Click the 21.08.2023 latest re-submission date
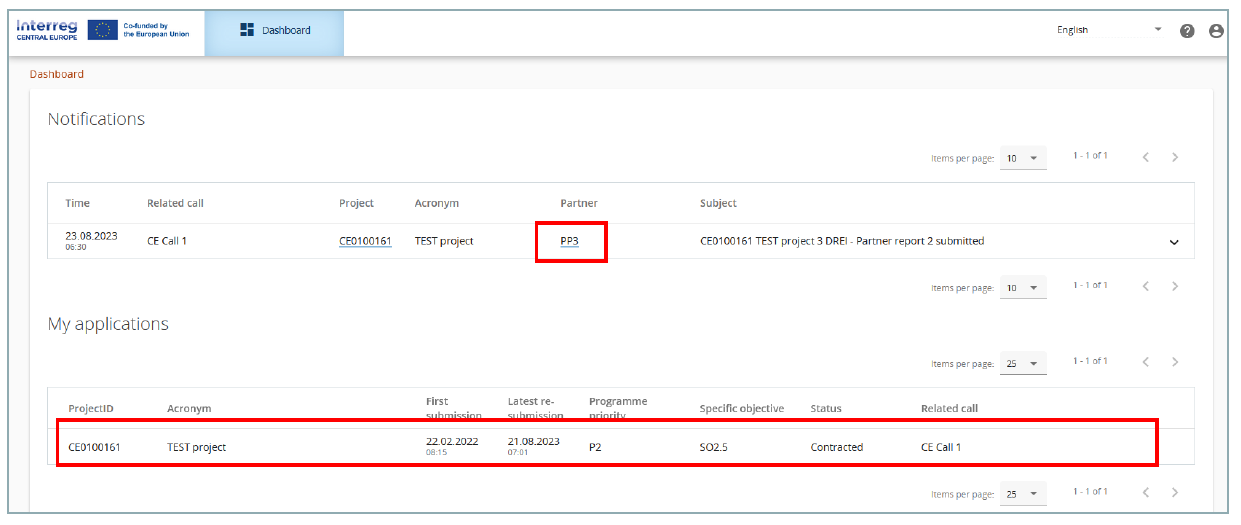Viewport: 1241px width, 525px height. coord(534,441)
